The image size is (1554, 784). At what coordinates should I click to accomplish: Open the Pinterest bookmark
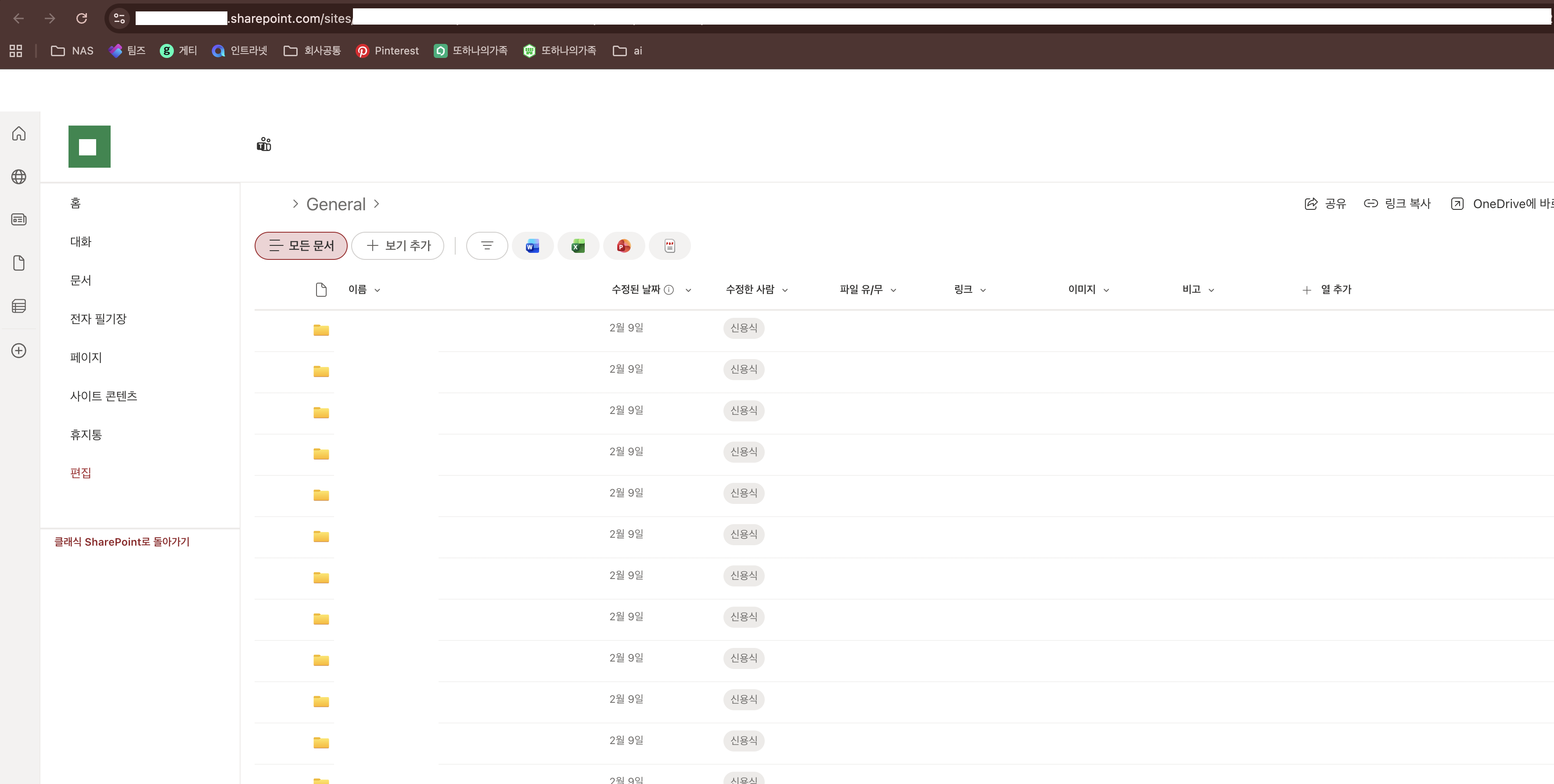tap(387, 50)
